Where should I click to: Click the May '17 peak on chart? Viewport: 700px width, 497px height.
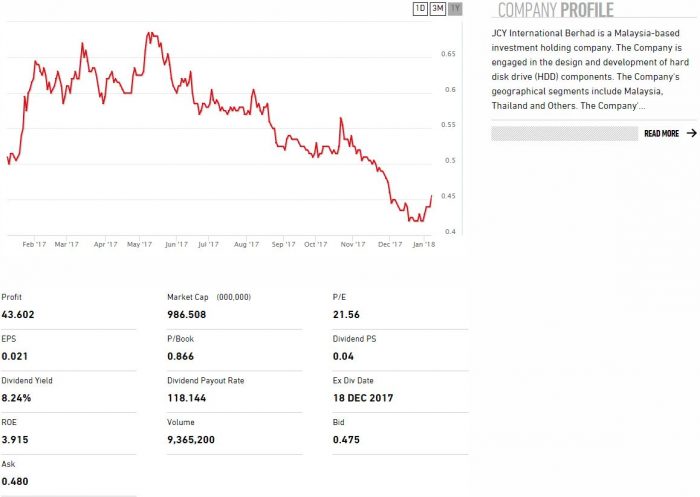tap(148, 33)
